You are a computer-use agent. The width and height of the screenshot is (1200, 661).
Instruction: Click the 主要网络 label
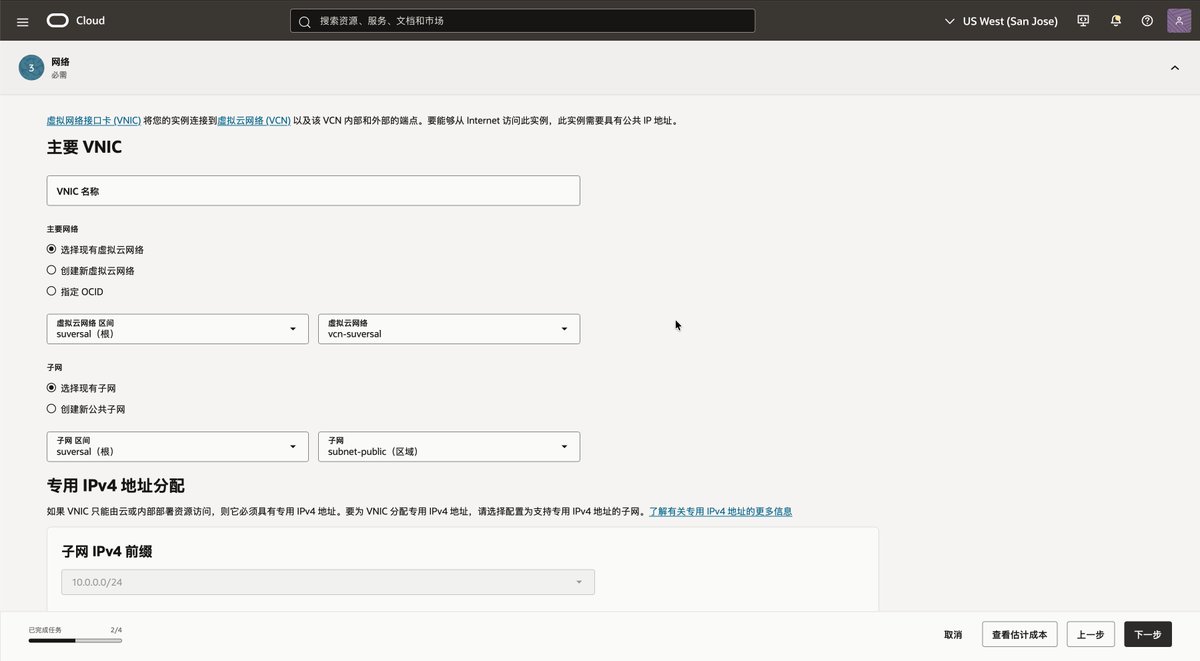tap(62, 229)
